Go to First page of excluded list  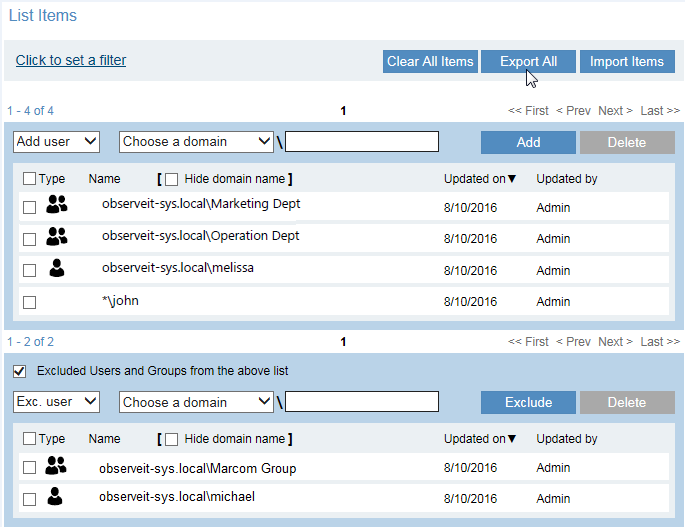[528, 342]
